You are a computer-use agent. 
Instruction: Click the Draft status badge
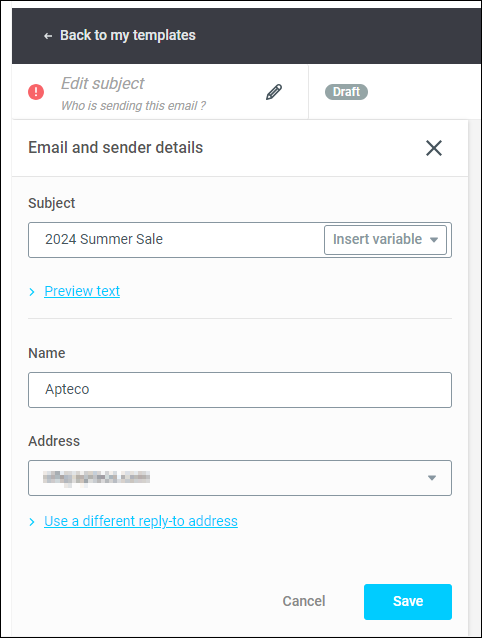[346, 92]
